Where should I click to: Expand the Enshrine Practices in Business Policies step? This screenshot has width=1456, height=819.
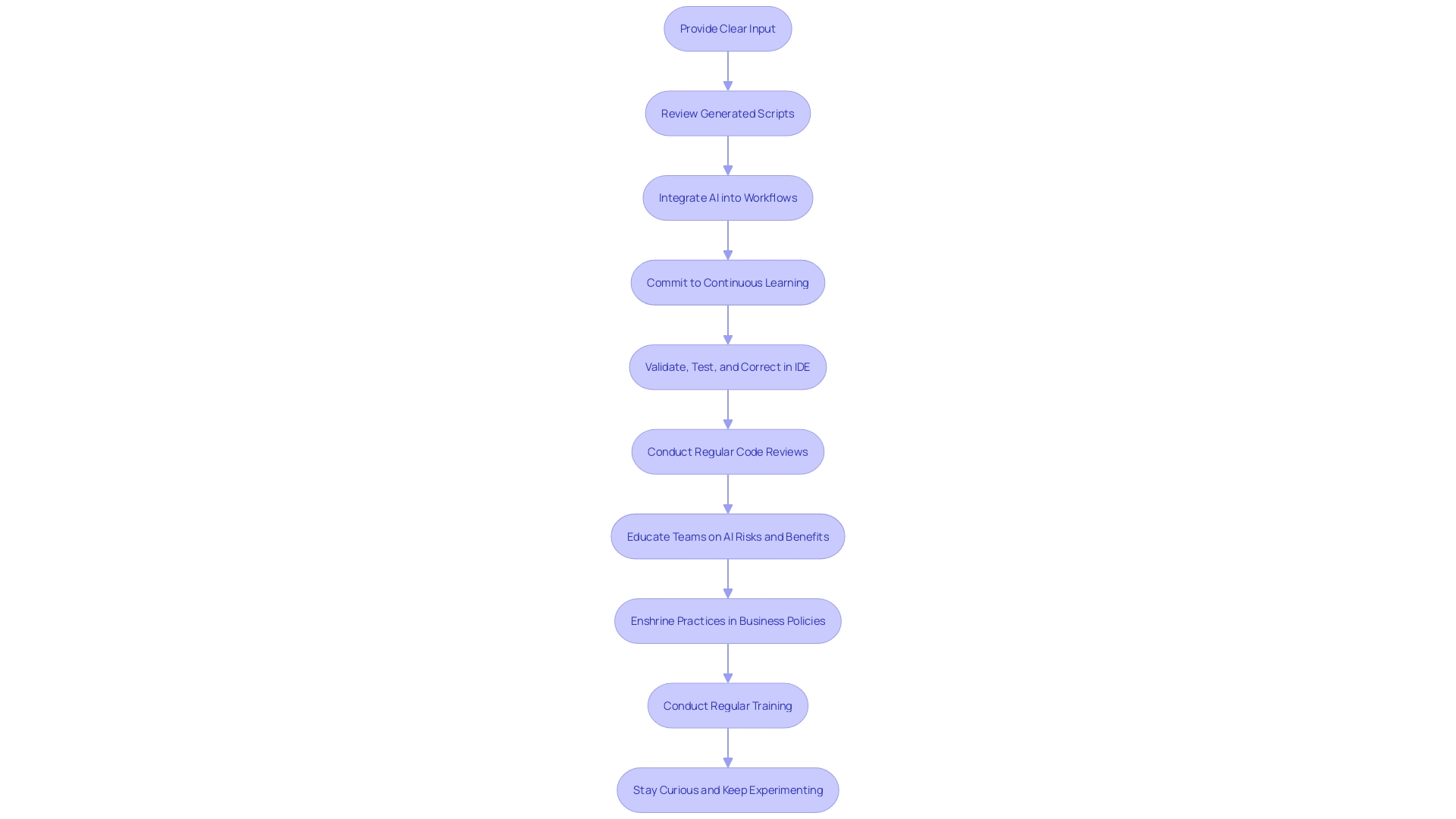pos(728,620)
